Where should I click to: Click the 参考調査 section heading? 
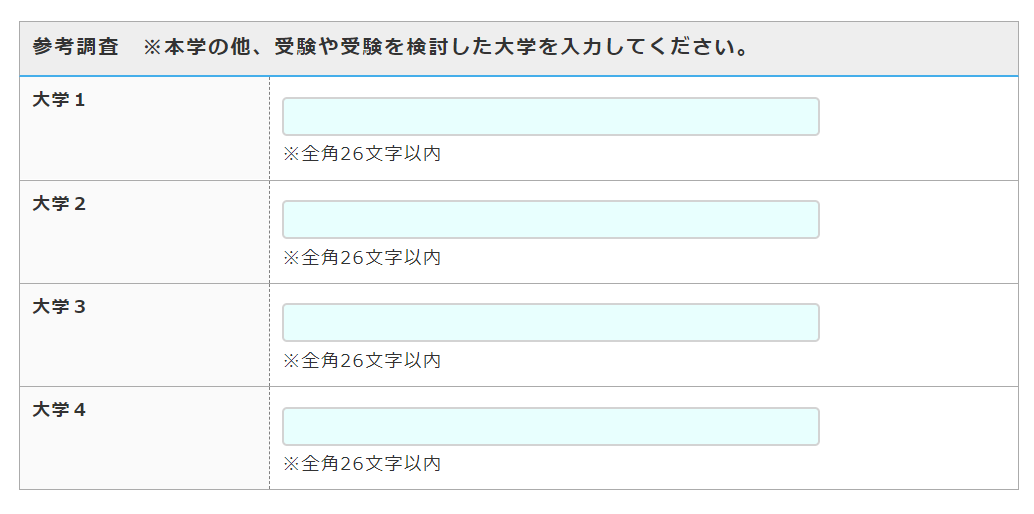(x=76, y=48)
